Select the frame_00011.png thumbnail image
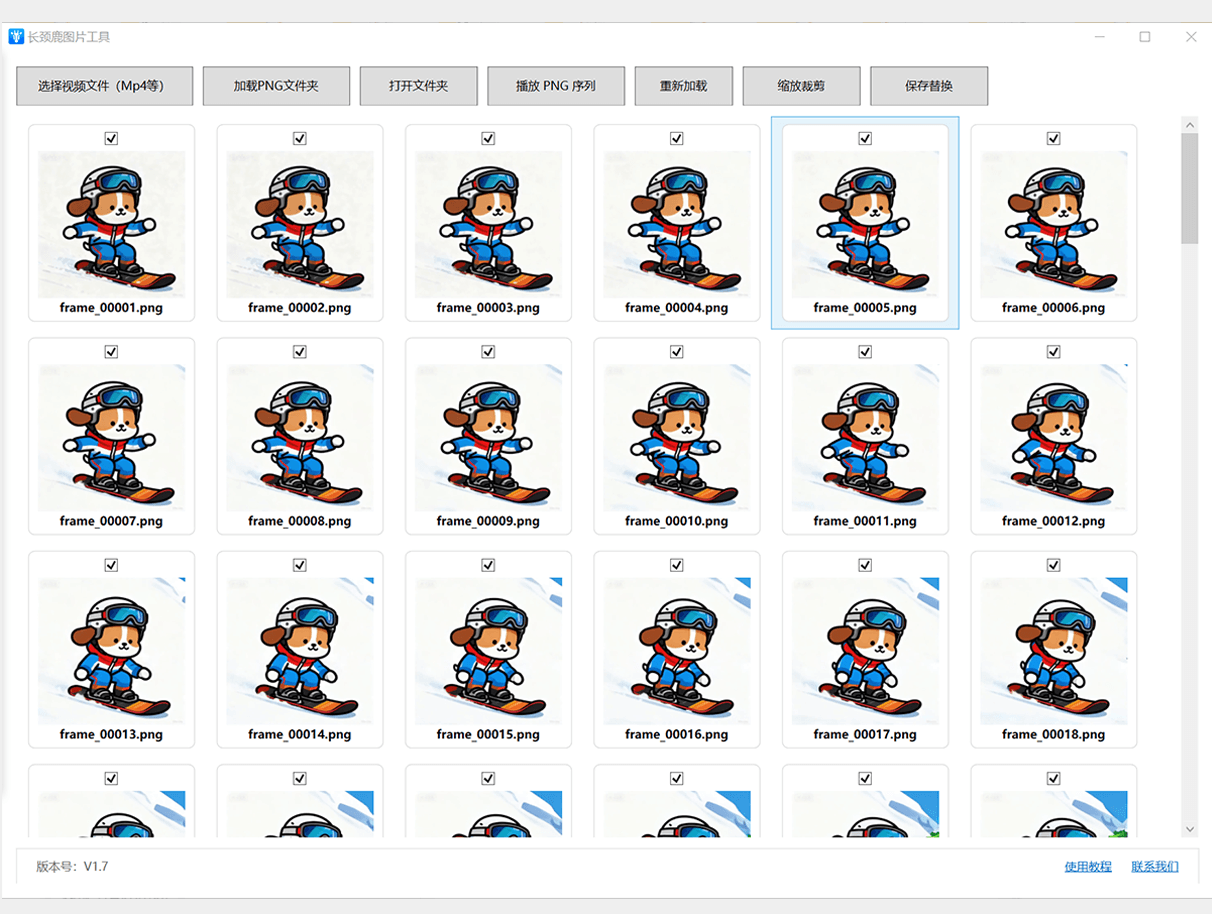This screenshot has height=914, width=1212. coord(865,438)
